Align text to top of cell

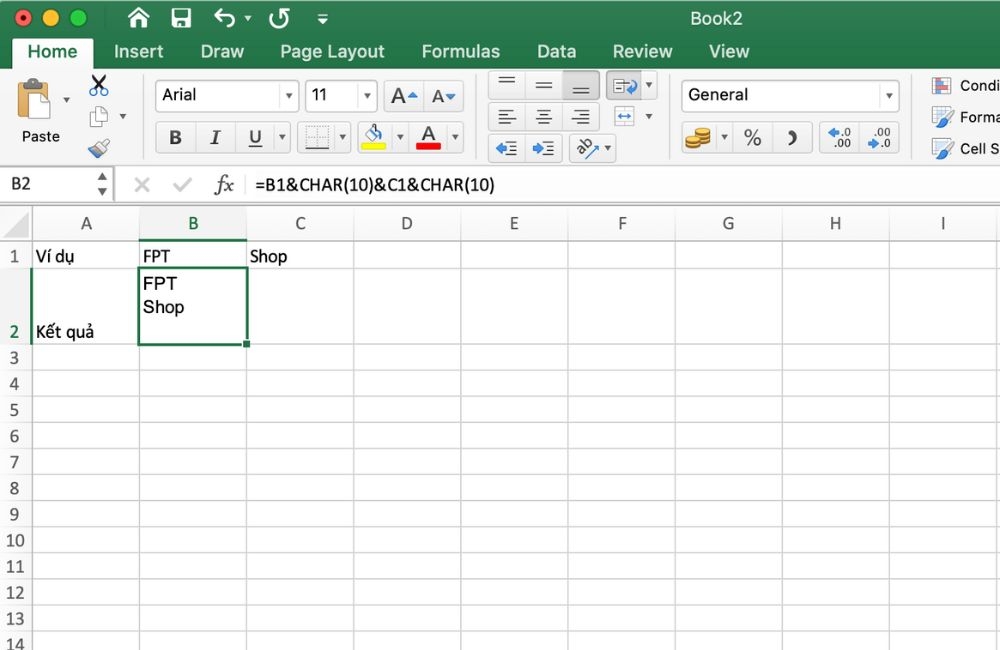coord(507,85)
